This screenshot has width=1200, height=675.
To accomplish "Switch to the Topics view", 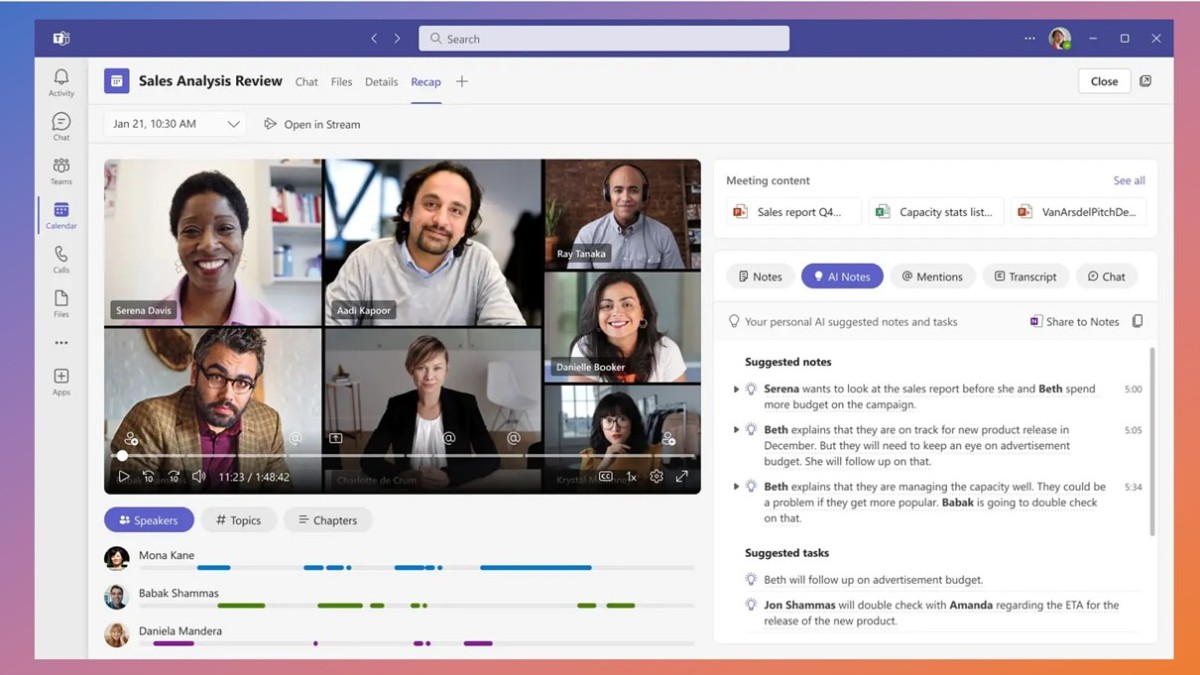I will (x=238, y=520).
